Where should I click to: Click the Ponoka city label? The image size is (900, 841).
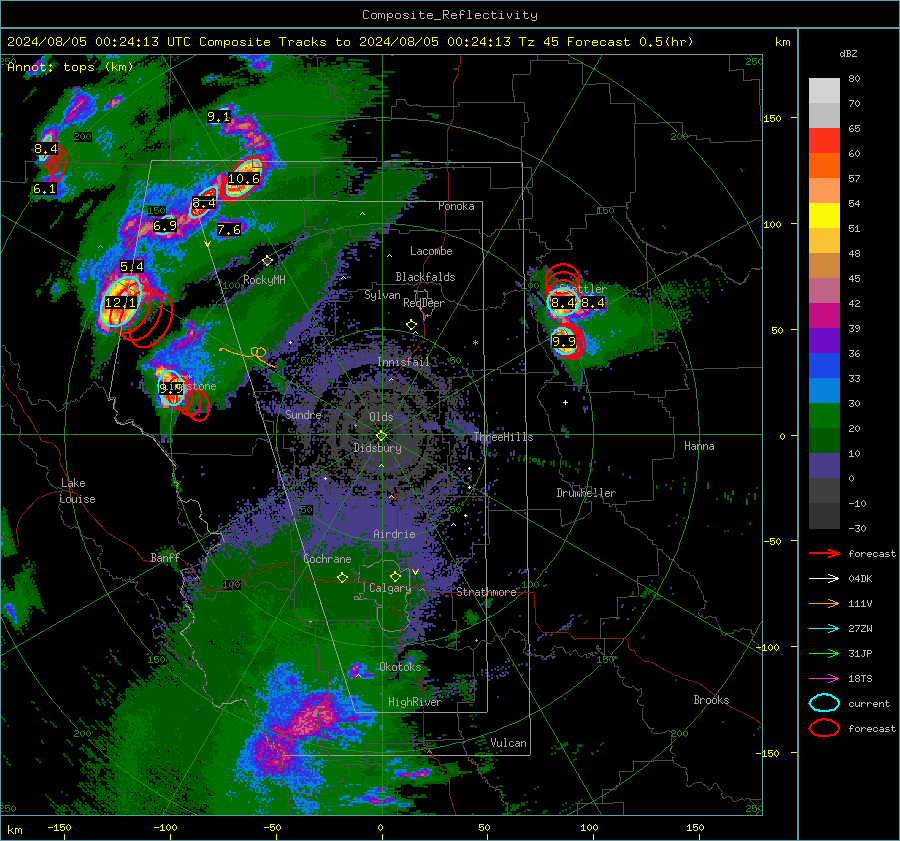456,206
